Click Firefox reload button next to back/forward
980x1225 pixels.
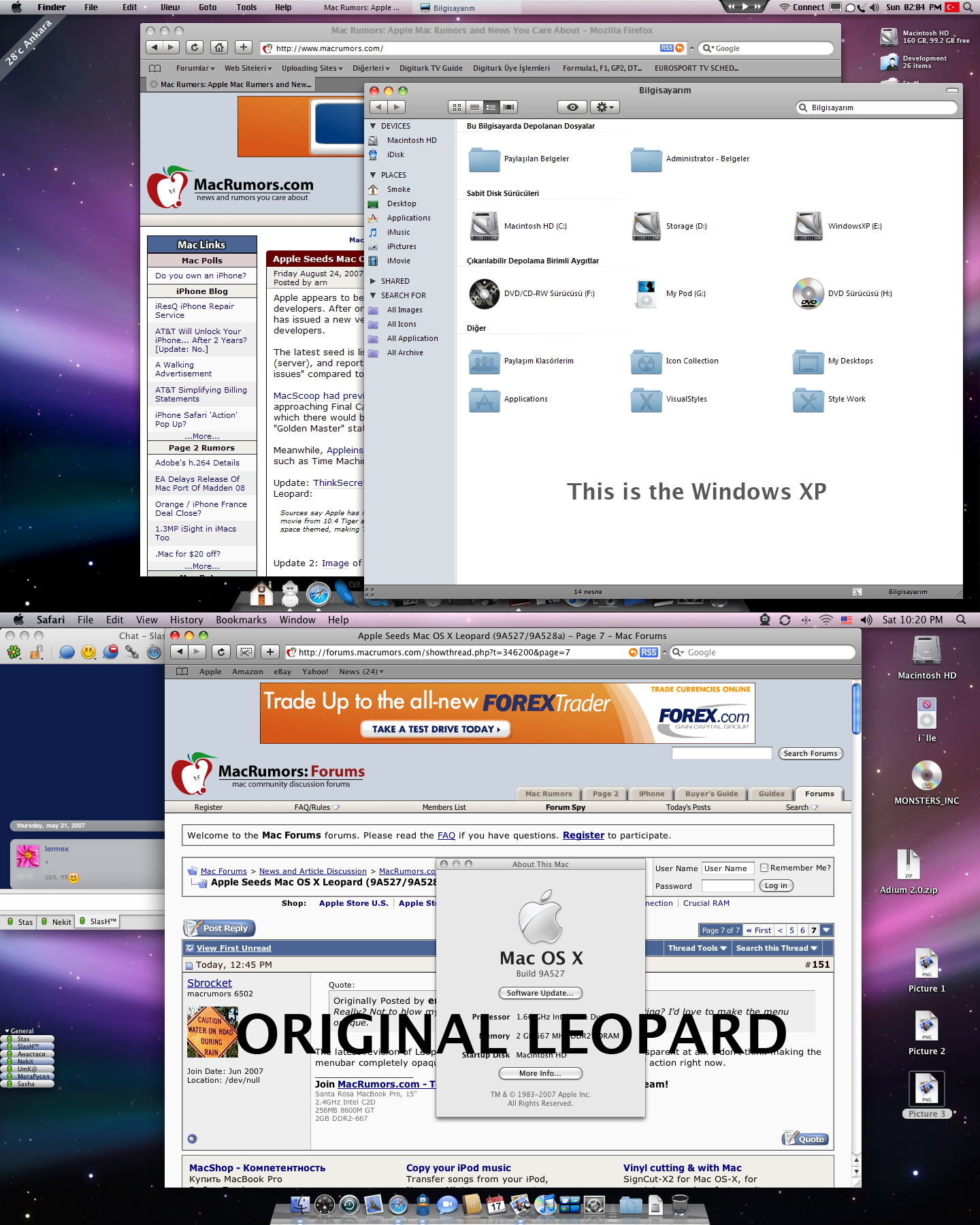point(194,48)
